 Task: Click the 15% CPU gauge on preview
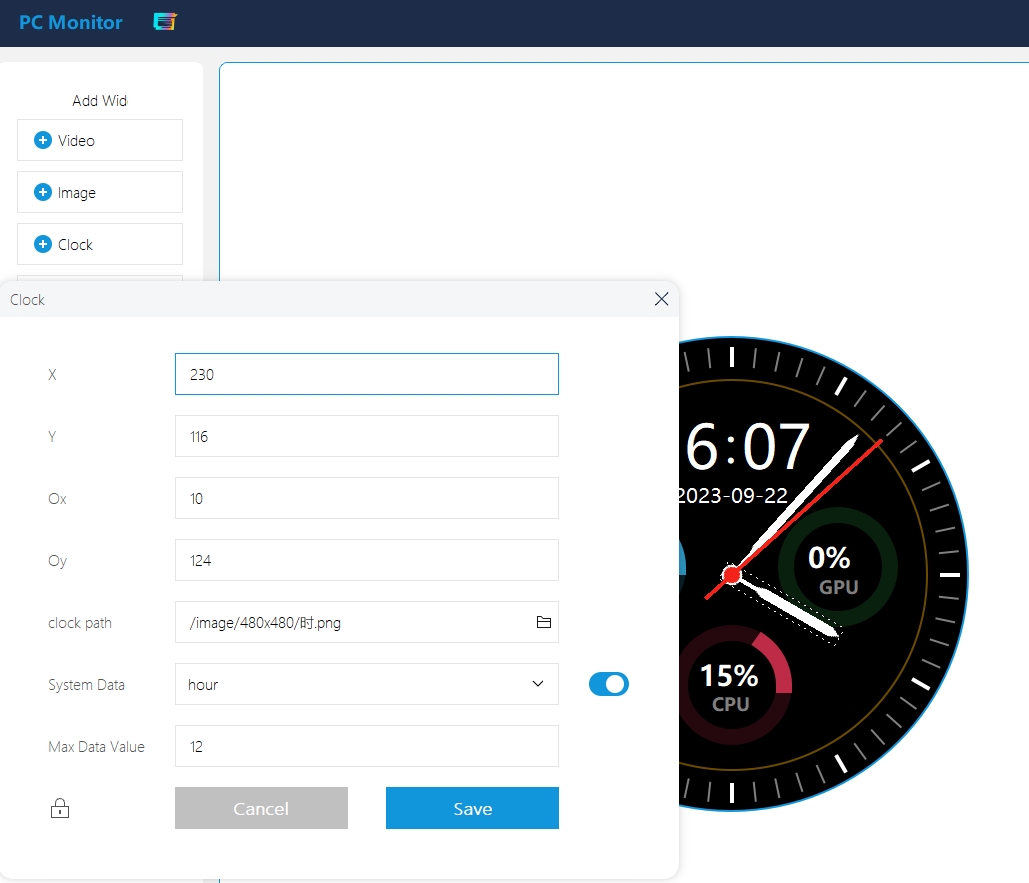pos(733,685)
